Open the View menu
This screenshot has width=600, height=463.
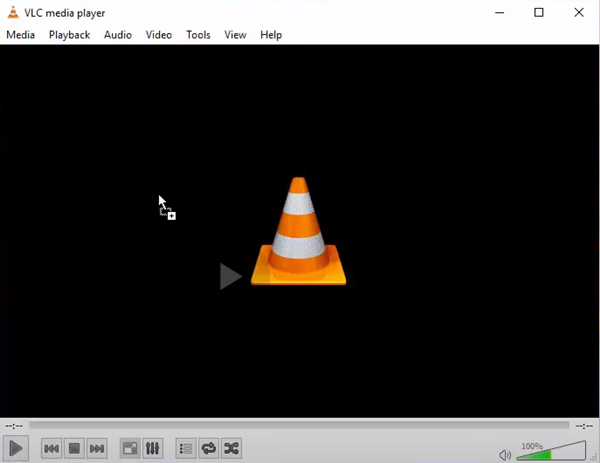click(235, 35)
